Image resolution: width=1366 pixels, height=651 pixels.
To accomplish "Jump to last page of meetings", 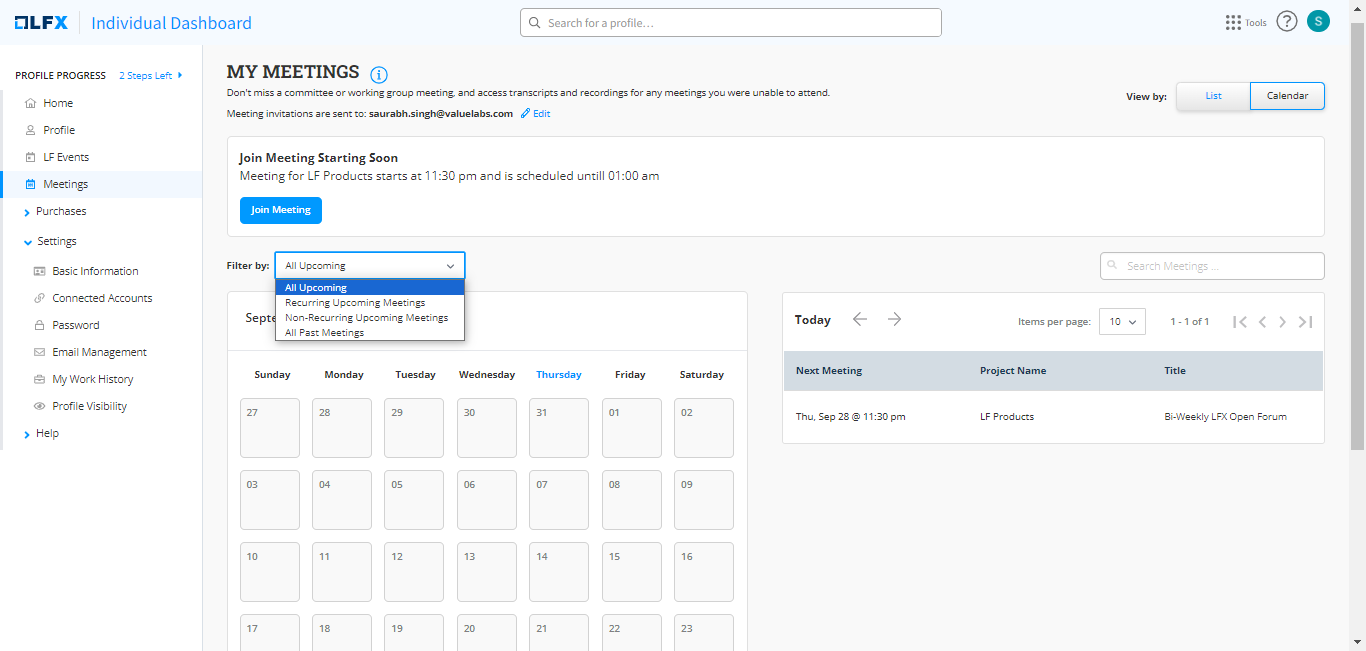I will pyautogui.click(x=1305, y=322).
